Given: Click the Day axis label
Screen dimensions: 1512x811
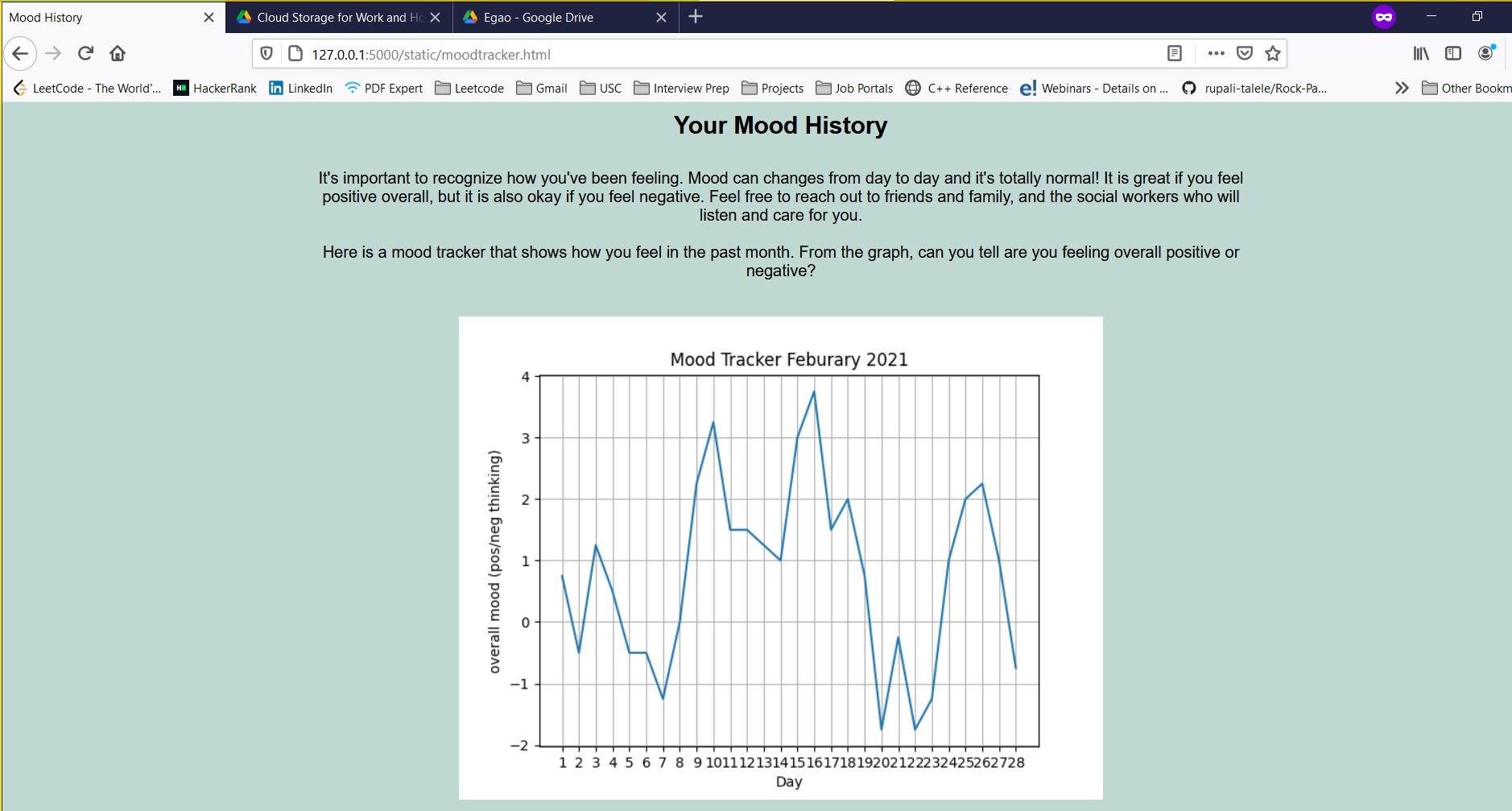Looking at the screenshot, I should click(x=789, y=782).
